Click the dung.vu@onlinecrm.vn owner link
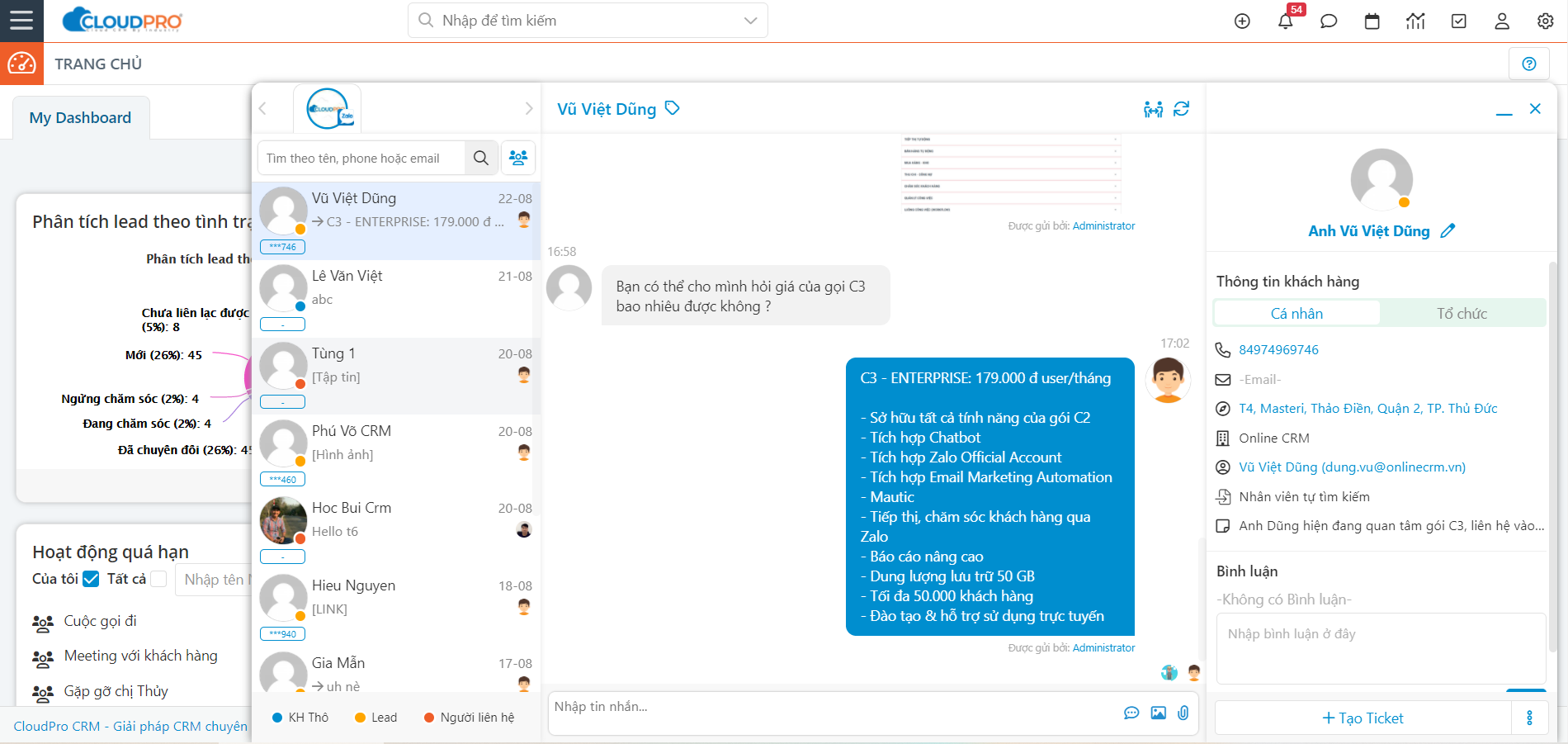 click(1352, 467)
